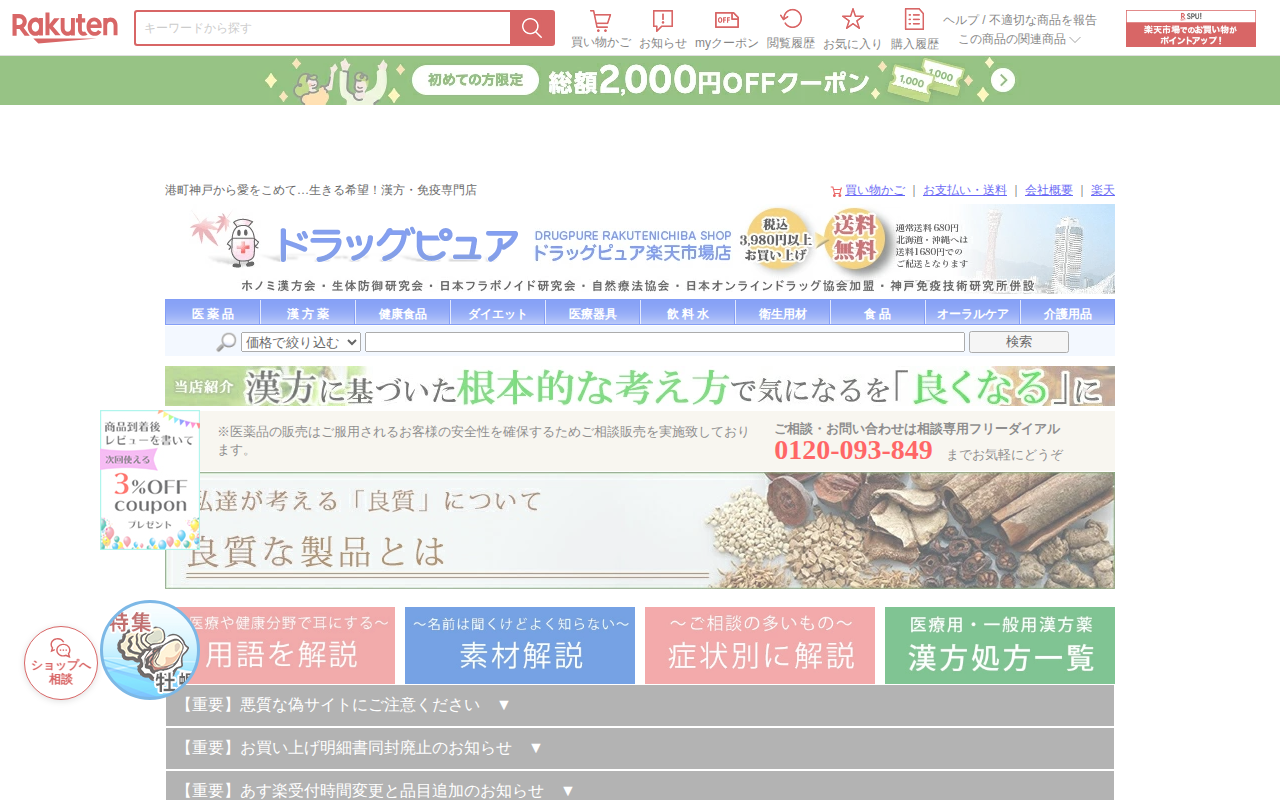
Task: Open the 医療器具 category tab
Action: point(593,313)
